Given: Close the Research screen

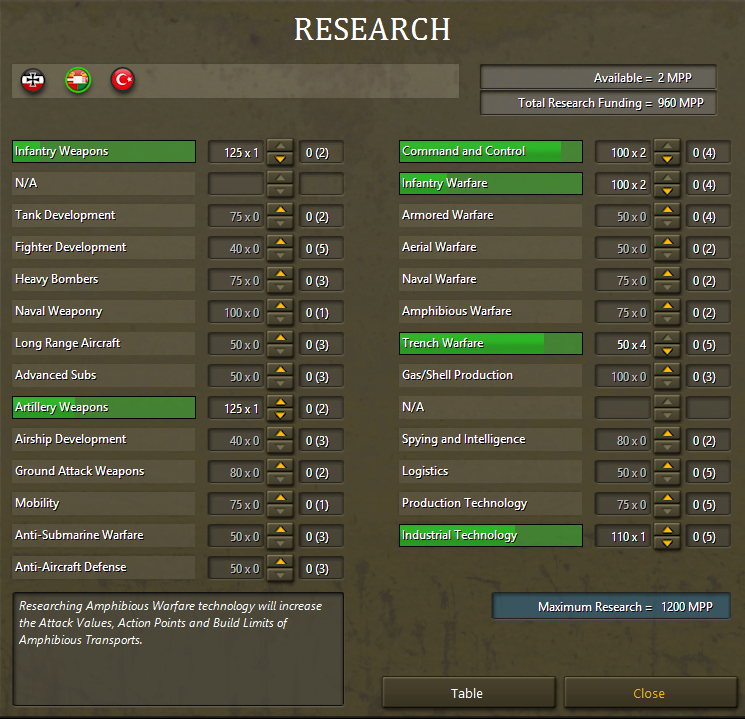Looking at the screenshot, I should point(649,693).
